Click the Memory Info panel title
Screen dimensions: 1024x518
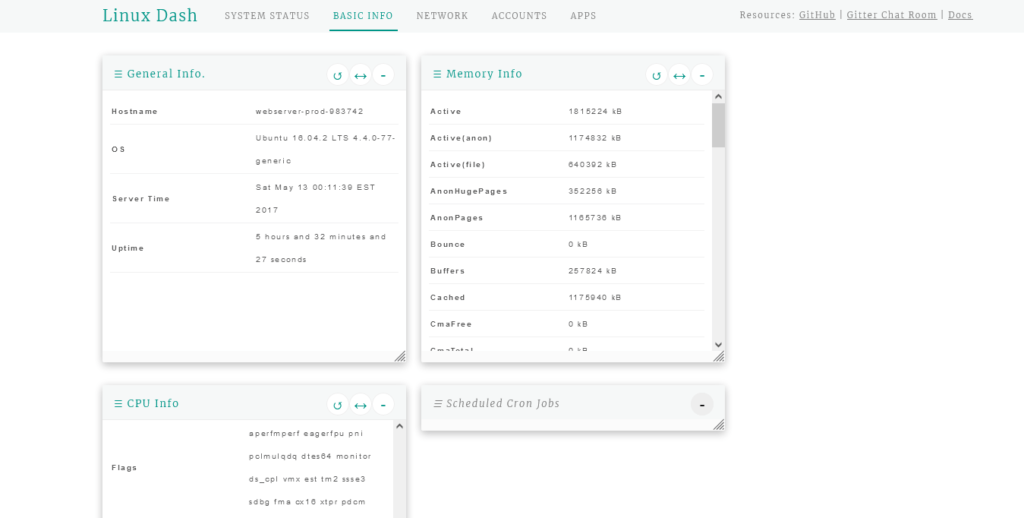point(484,74)
